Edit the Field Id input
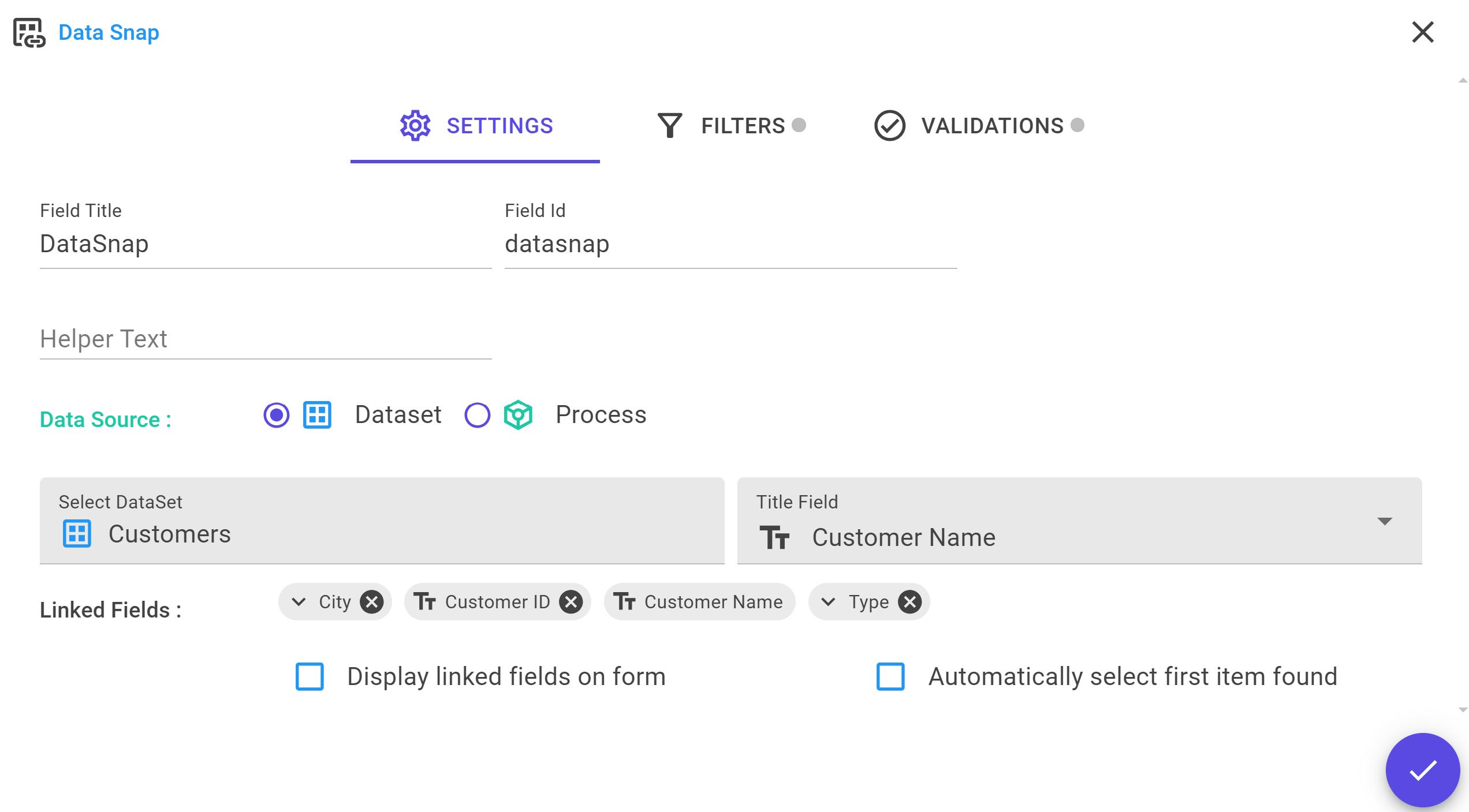1469x812 pixels. coord(731,244)
